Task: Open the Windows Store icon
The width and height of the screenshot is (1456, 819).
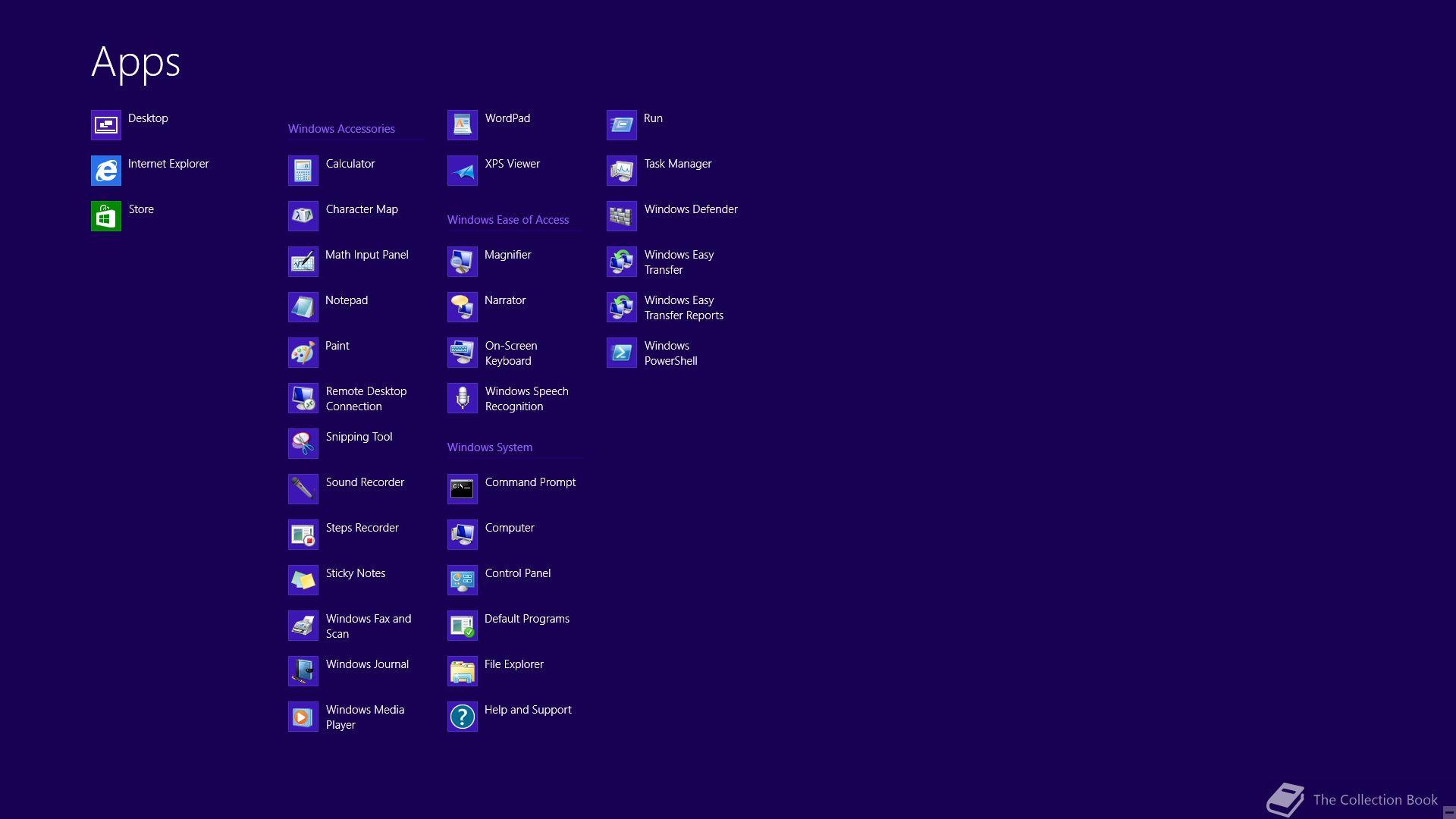Action: tap(106, 216)
